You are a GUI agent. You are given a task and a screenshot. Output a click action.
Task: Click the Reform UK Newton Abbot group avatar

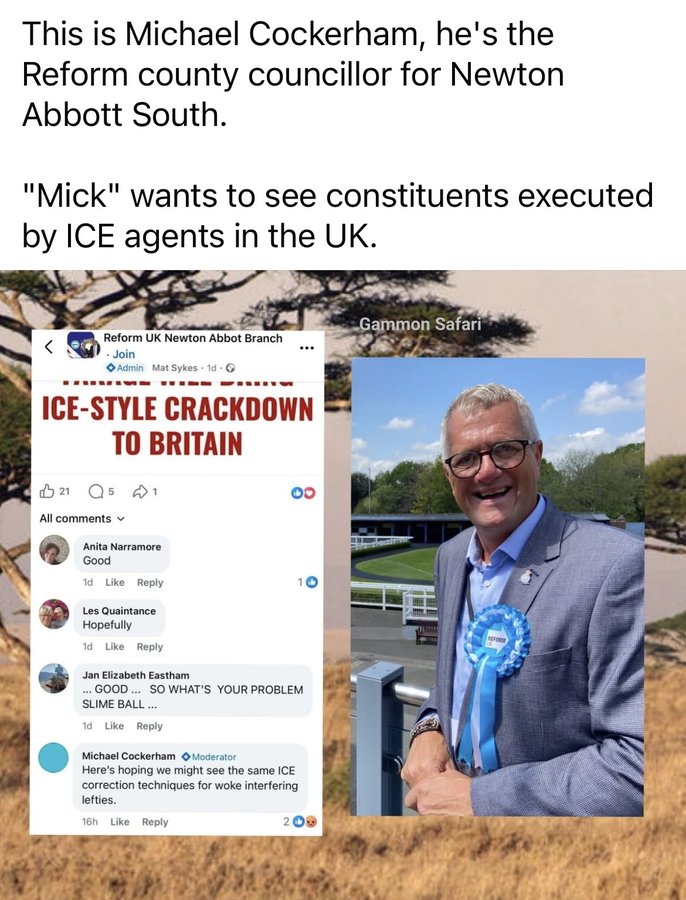[83, 346]
